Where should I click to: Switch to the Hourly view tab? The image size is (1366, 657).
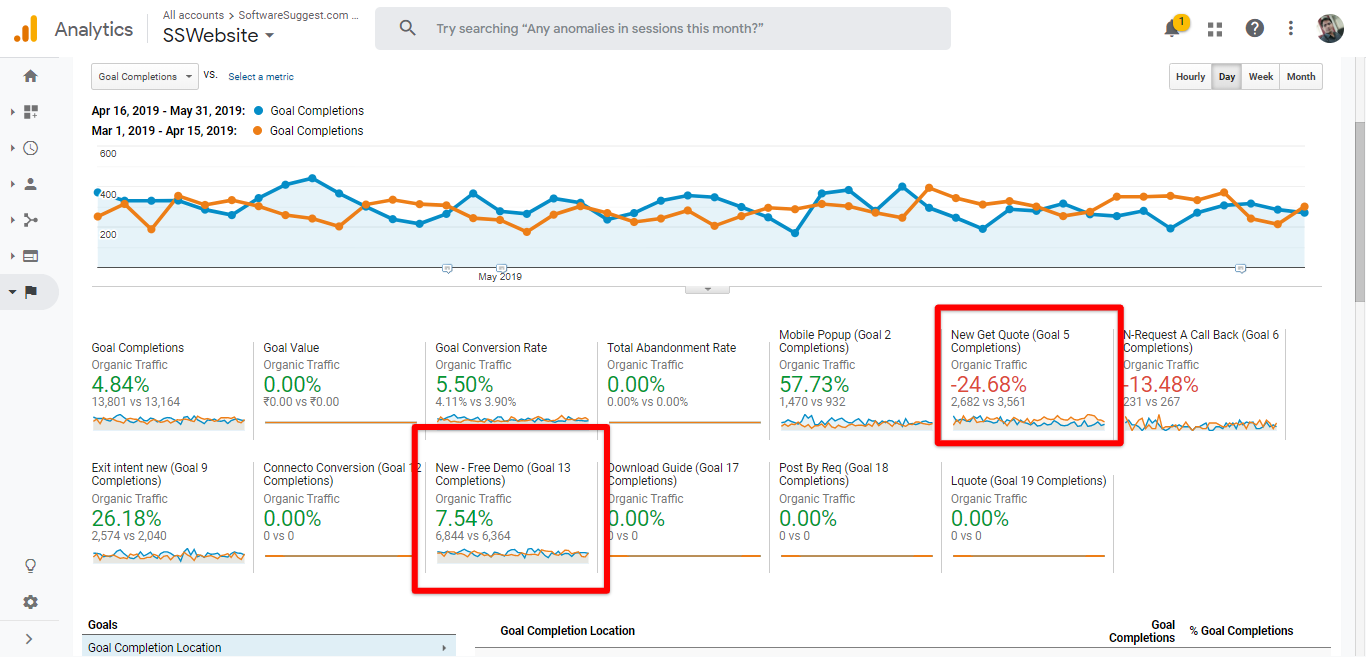coord(1190,76)
